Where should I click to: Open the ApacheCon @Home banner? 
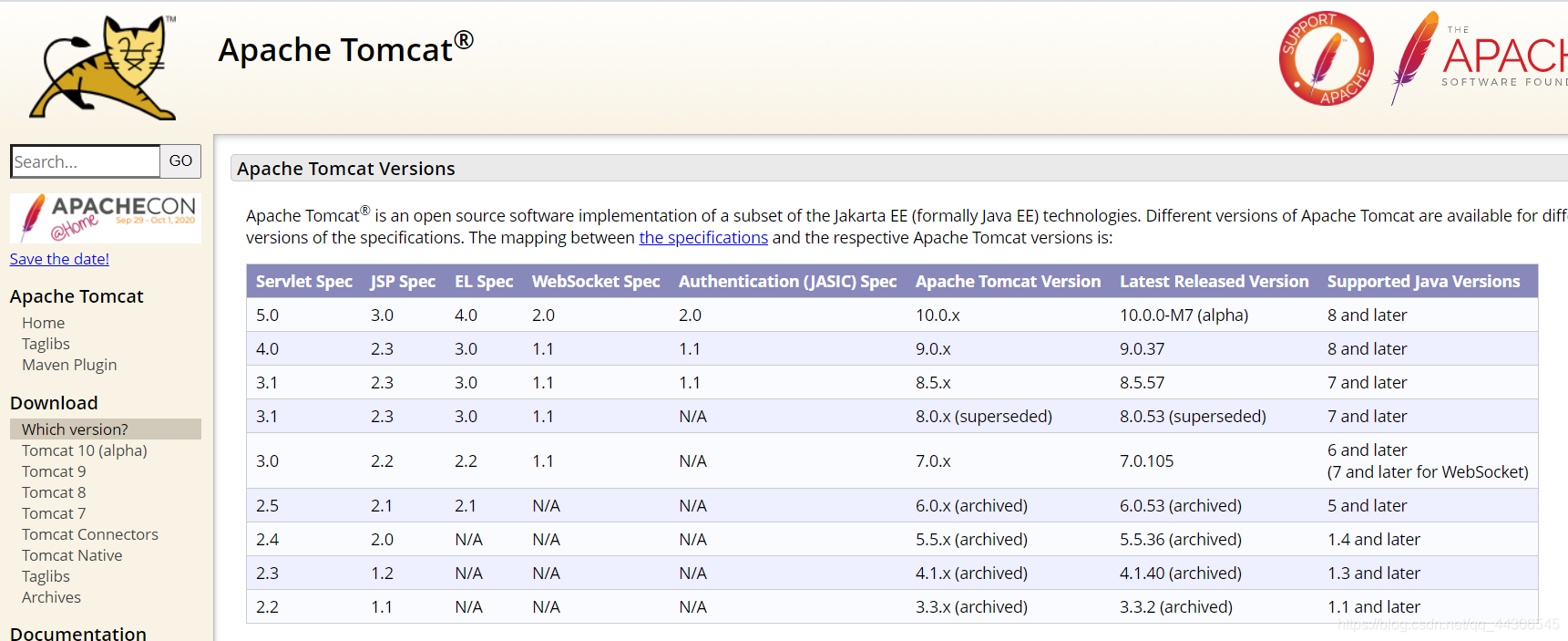click(106, 218)
